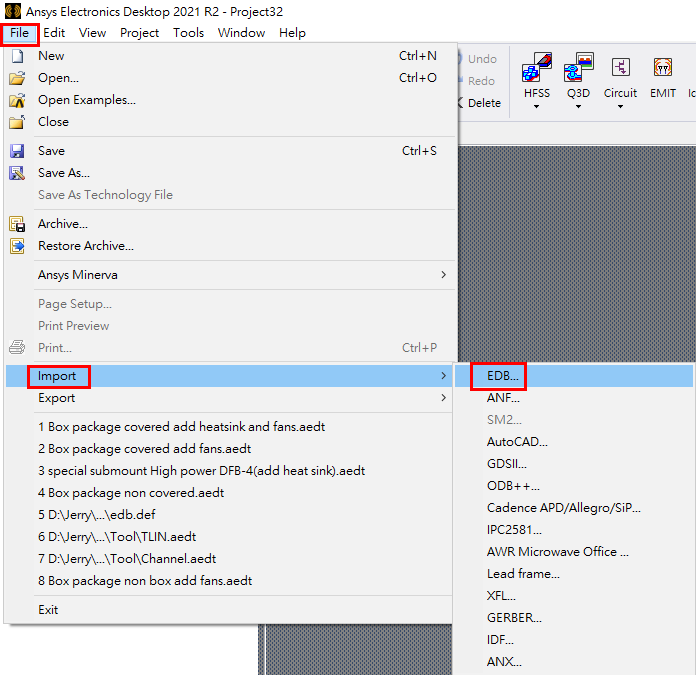Click the Delete toolbar button
This screenshot has height=677, width=696.
click(480, 103)
